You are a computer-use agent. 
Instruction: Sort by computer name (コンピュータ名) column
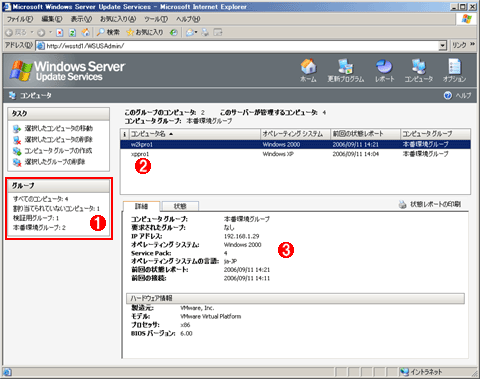point(195,134)
